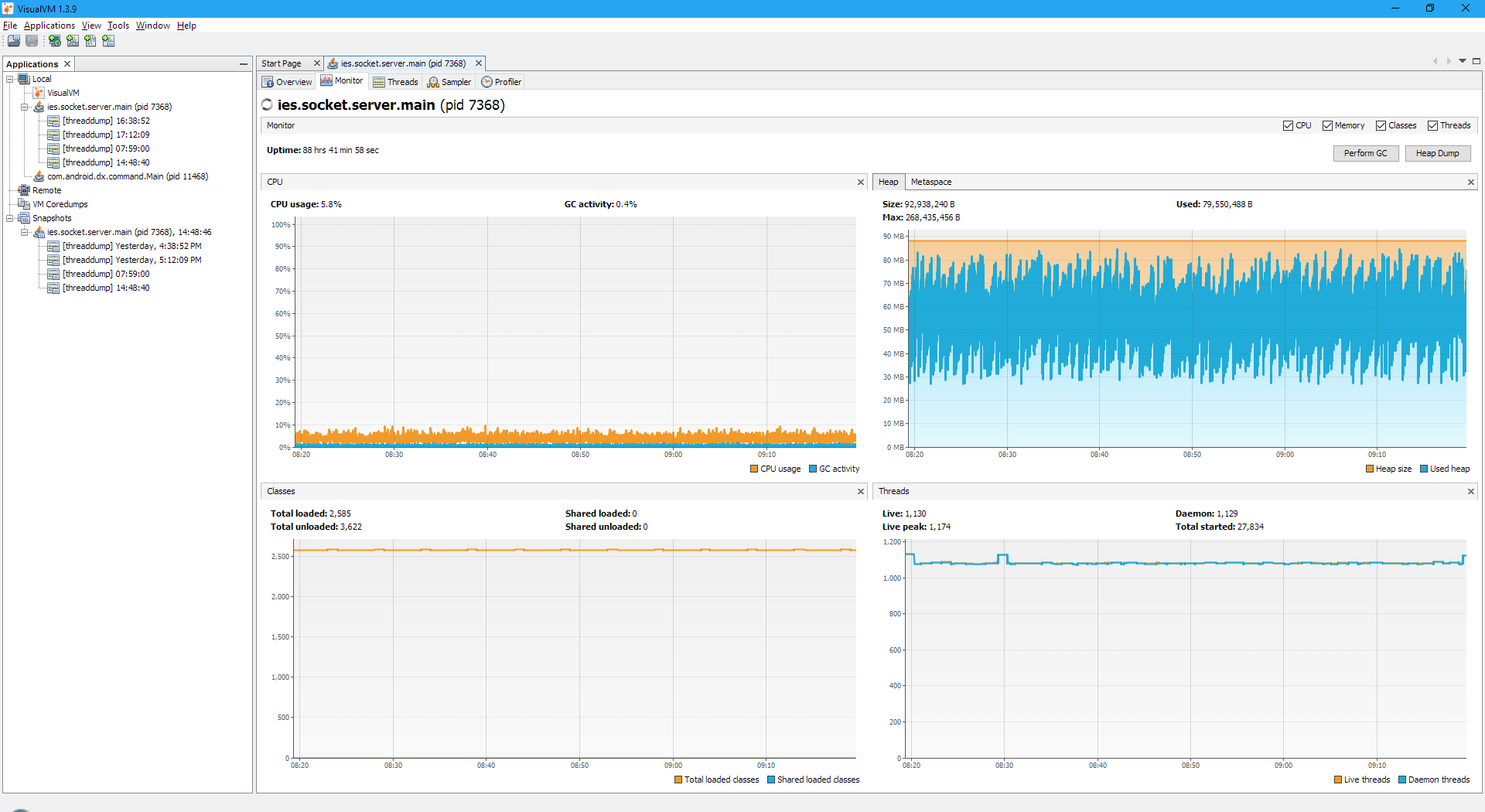Uncheck the Threads monitoring option

click(x=1431, y=125)
